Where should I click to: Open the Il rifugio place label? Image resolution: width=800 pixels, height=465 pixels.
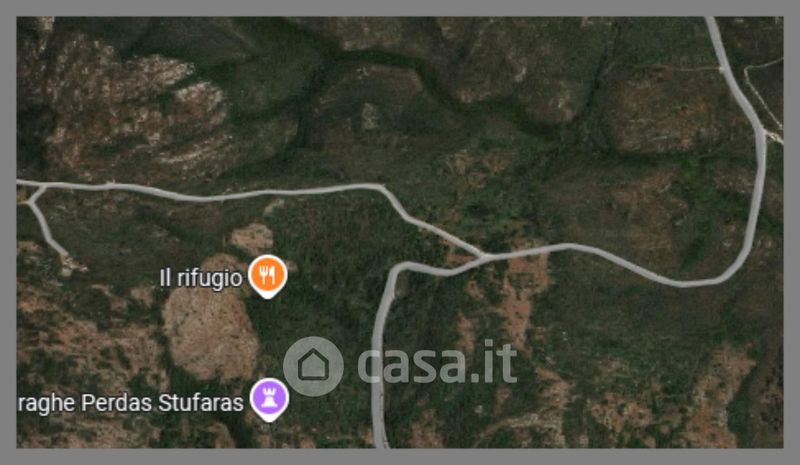point(201,279)
